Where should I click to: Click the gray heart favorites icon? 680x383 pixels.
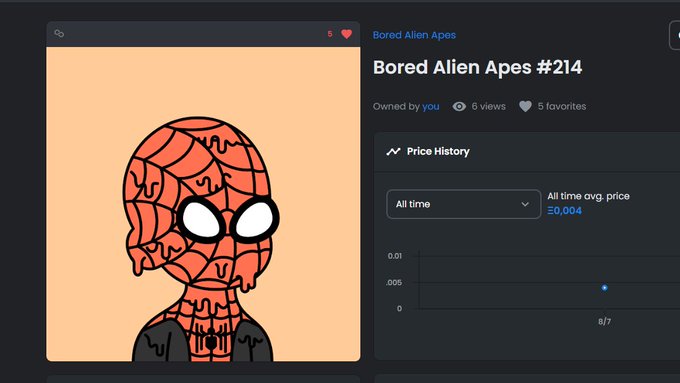click(525, 106)
